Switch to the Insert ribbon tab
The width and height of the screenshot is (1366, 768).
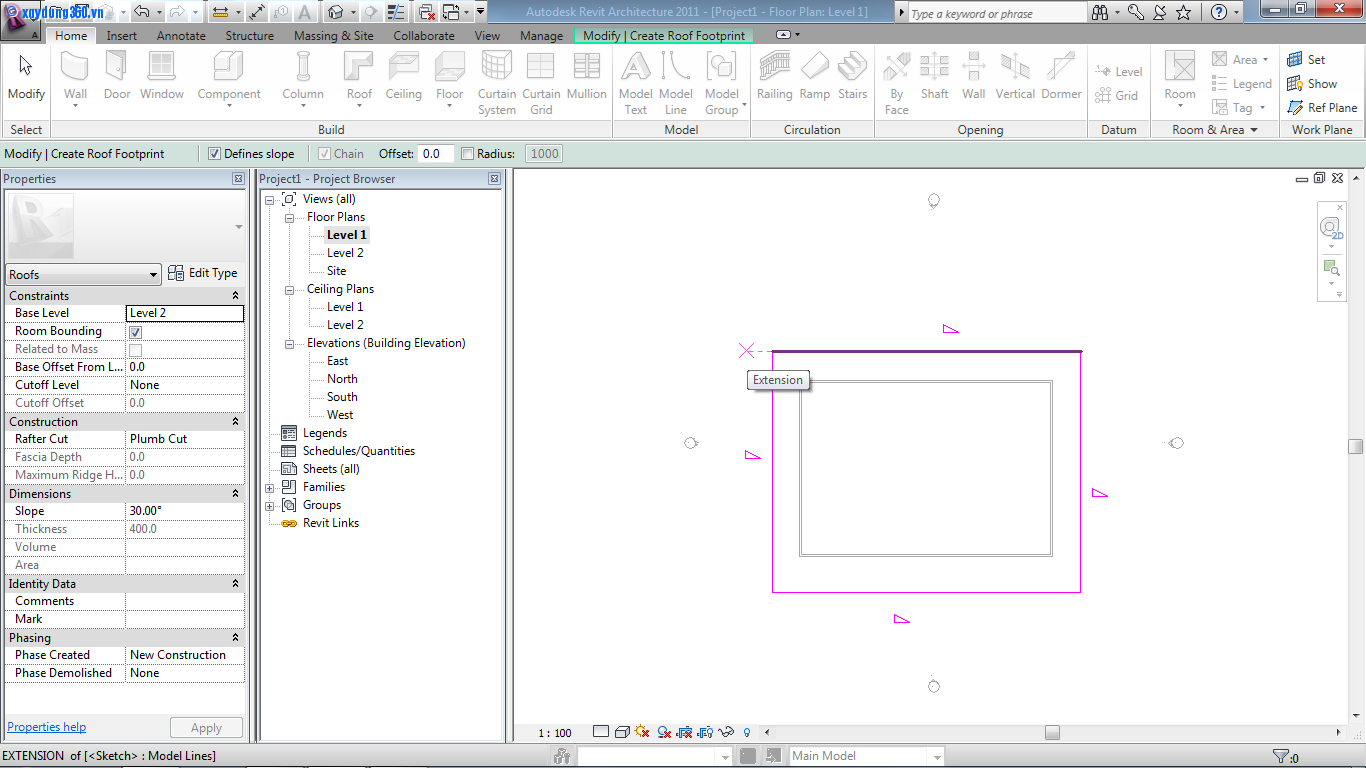122,35
